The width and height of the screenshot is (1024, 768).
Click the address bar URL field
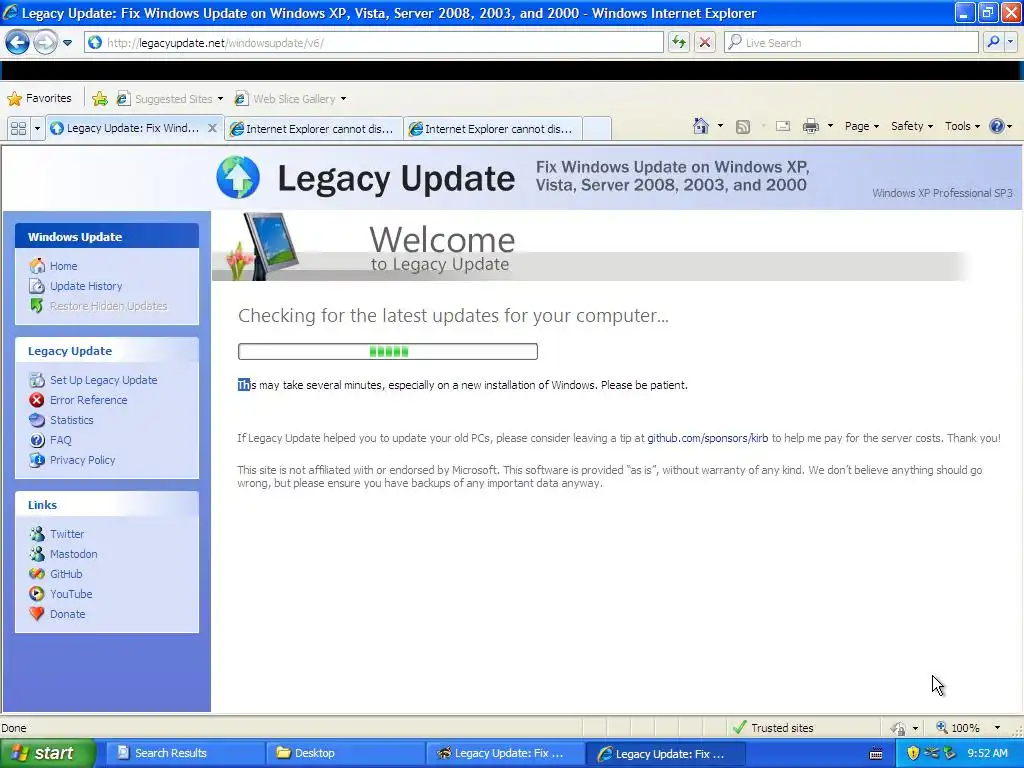374,42
